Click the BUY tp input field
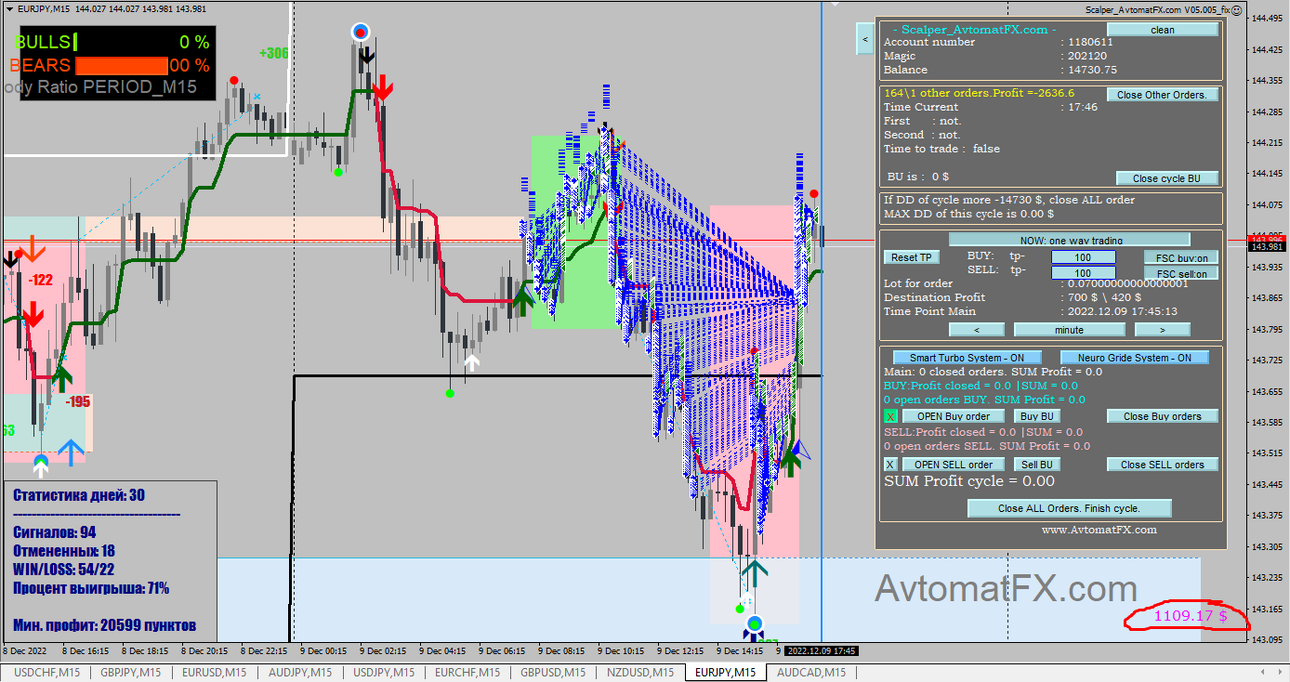The height and width of the screenshot is (682, 1290). click(1083, 257)
